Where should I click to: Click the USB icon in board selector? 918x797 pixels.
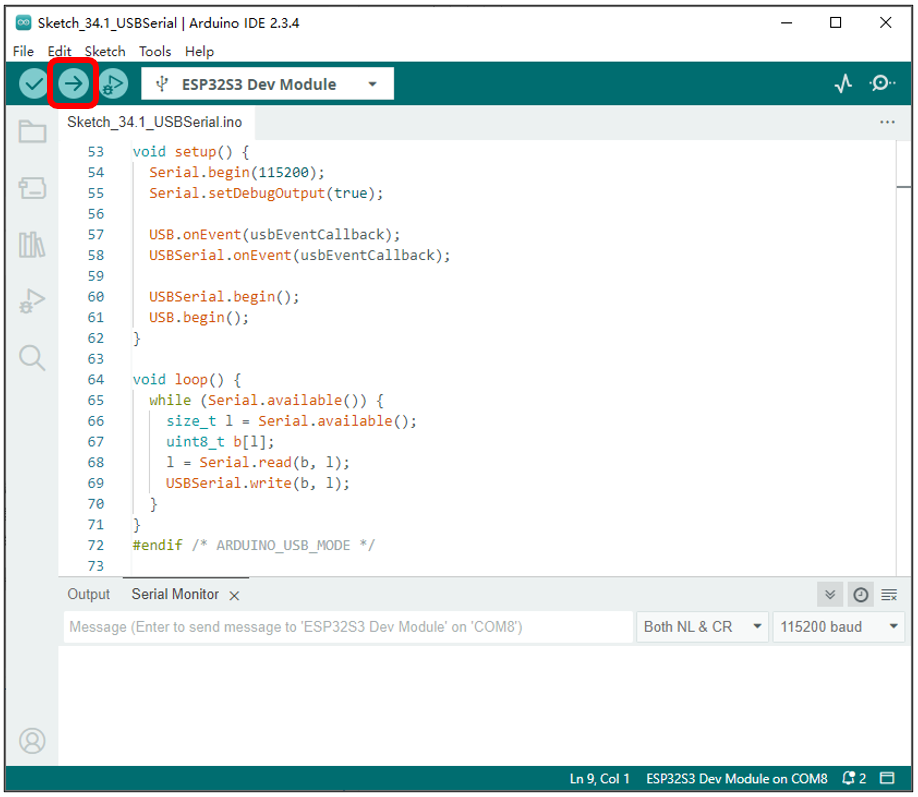coord(162,84)
